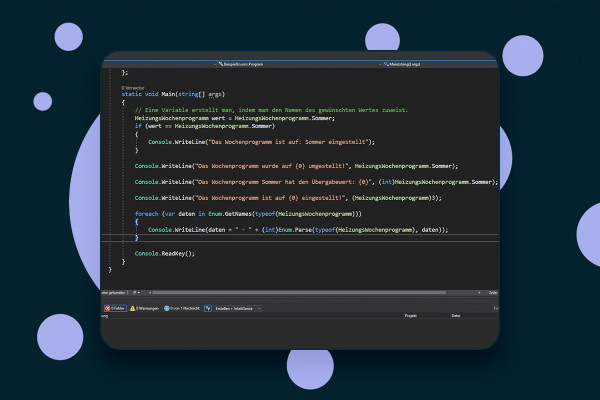The height and width of the screenshot is (400, 600).
Task: Click the Console.ReadKey(); line
Action: point(165,254)
